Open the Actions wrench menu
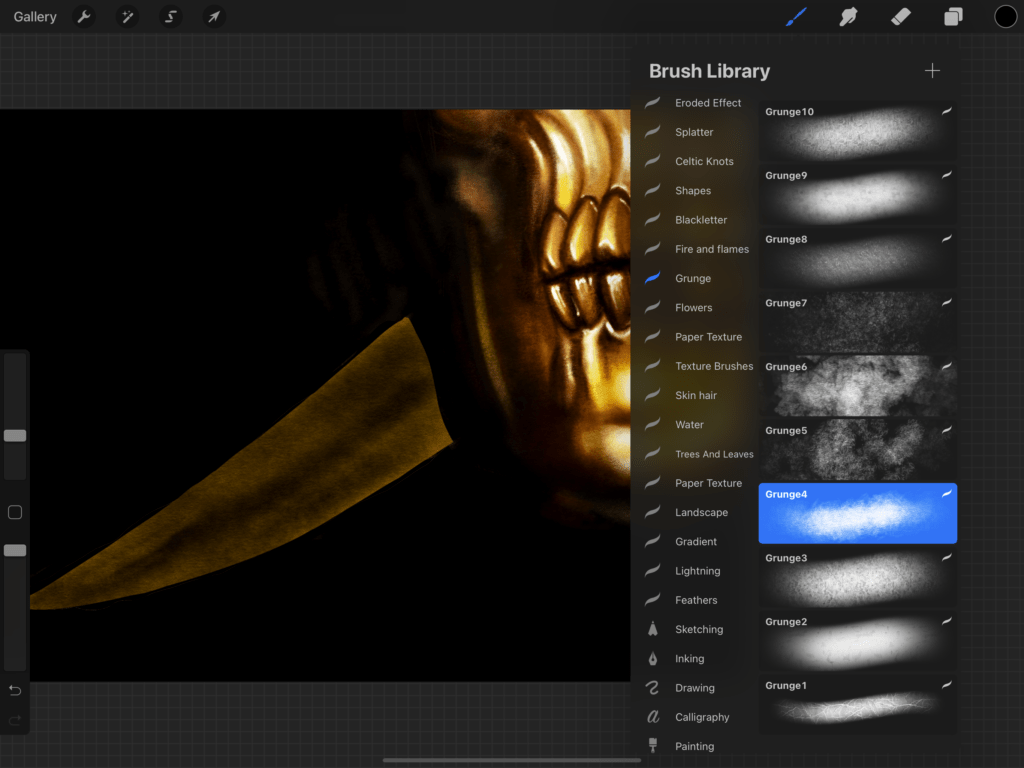This screenshot has width=1024, height=768. (x=84, y=17)
